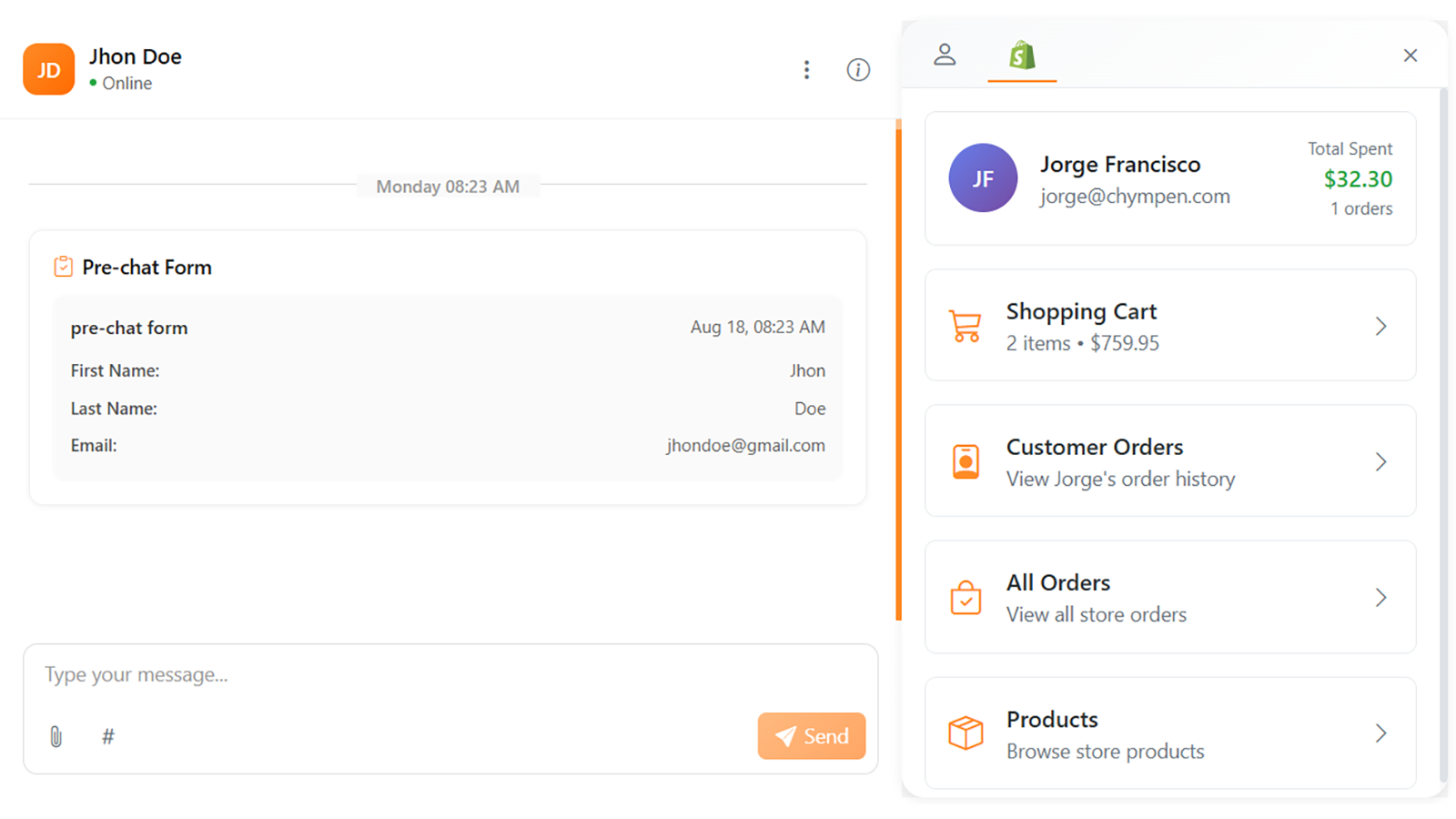The image size is (1456, 819).
Task: Open the three-dot options menu
Action: click(x=806, y=69)
